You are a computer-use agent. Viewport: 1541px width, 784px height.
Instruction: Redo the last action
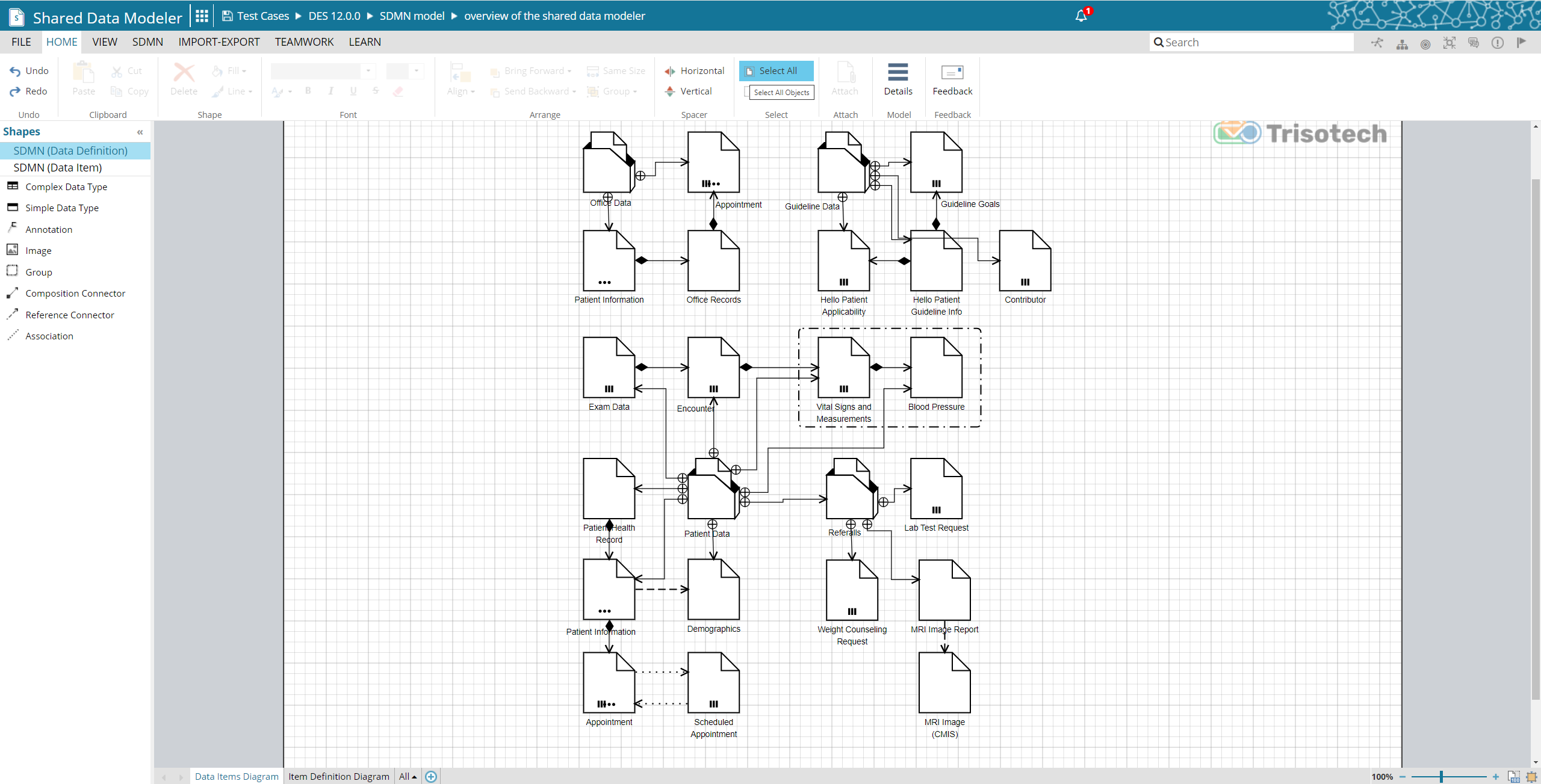[x=28, y=91]
